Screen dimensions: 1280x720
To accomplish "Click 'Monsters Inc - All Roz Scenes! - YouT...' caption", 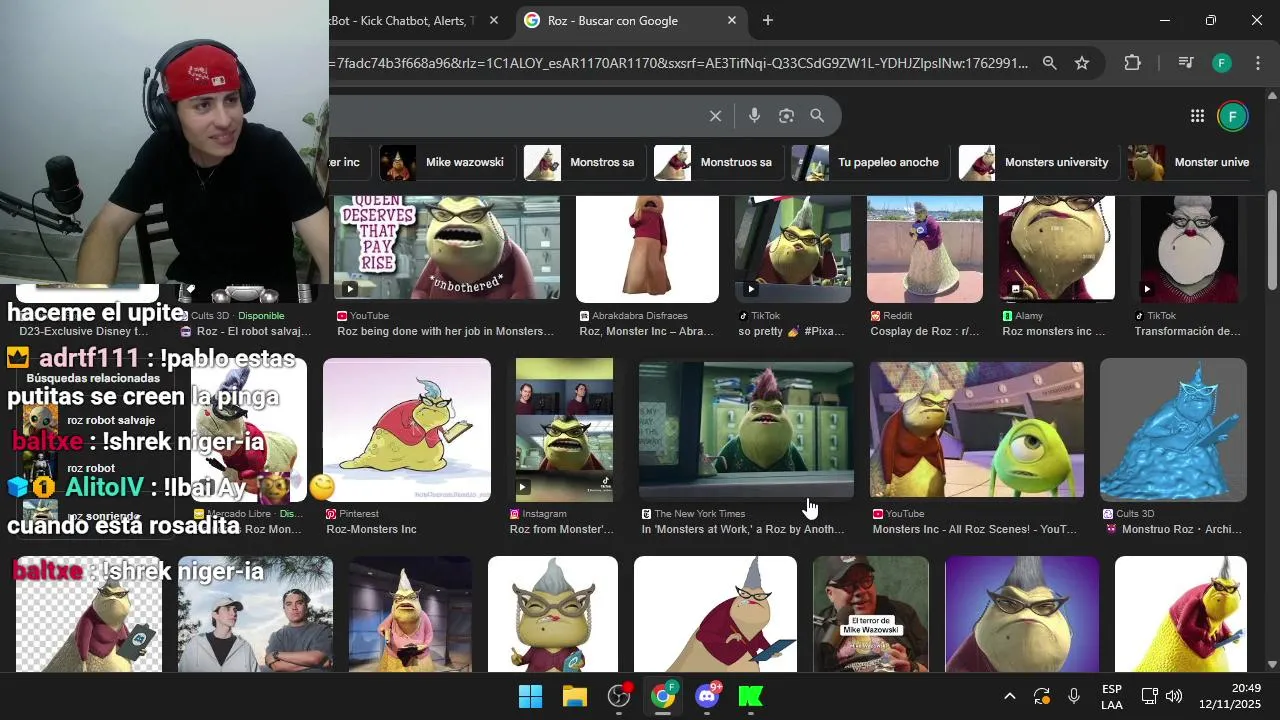I will click(x=975, y=529).
